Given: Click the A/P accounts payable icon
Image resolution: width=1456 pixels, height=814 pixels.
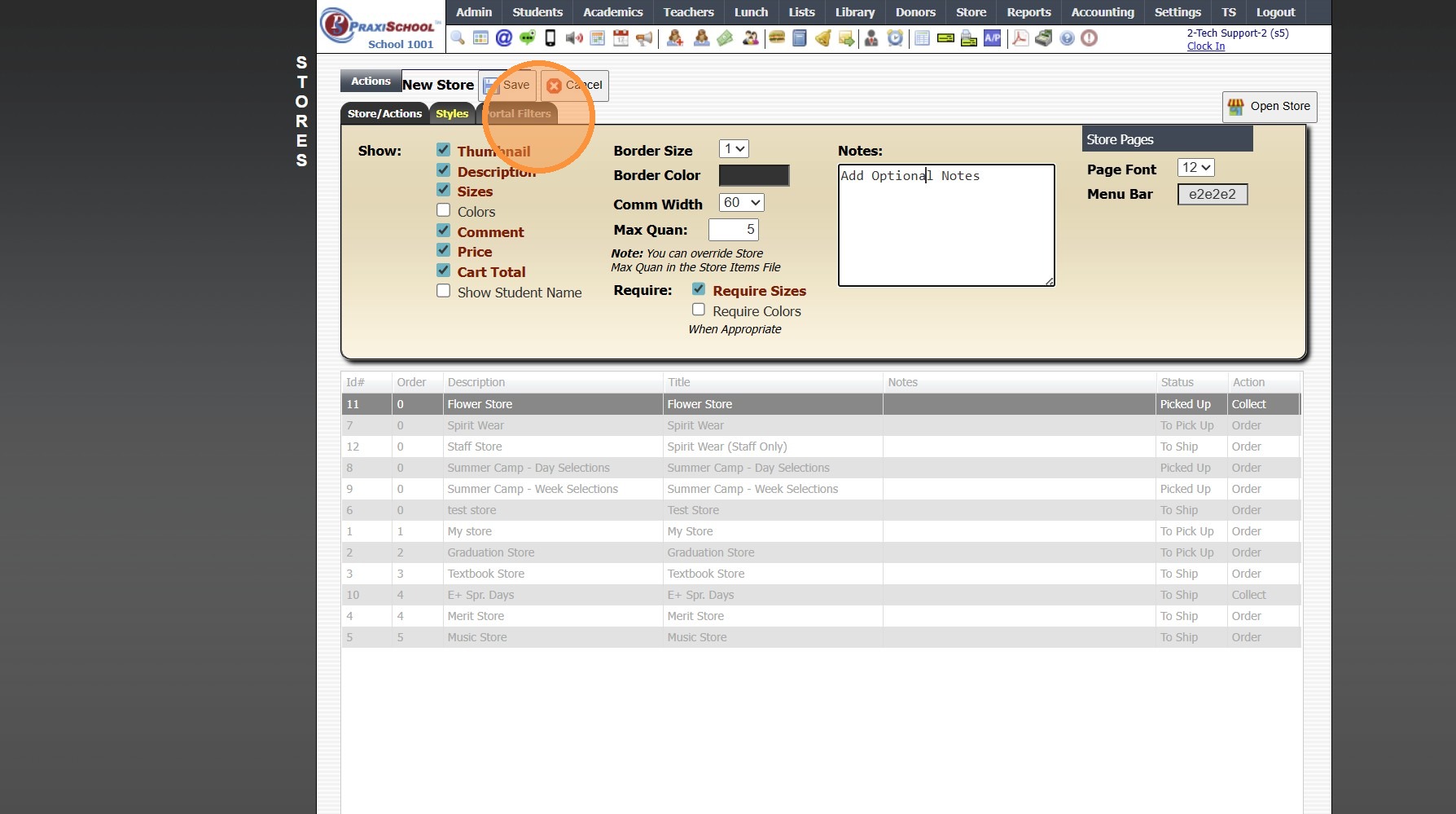Looking at the screenshot, I should pos(993,37).
